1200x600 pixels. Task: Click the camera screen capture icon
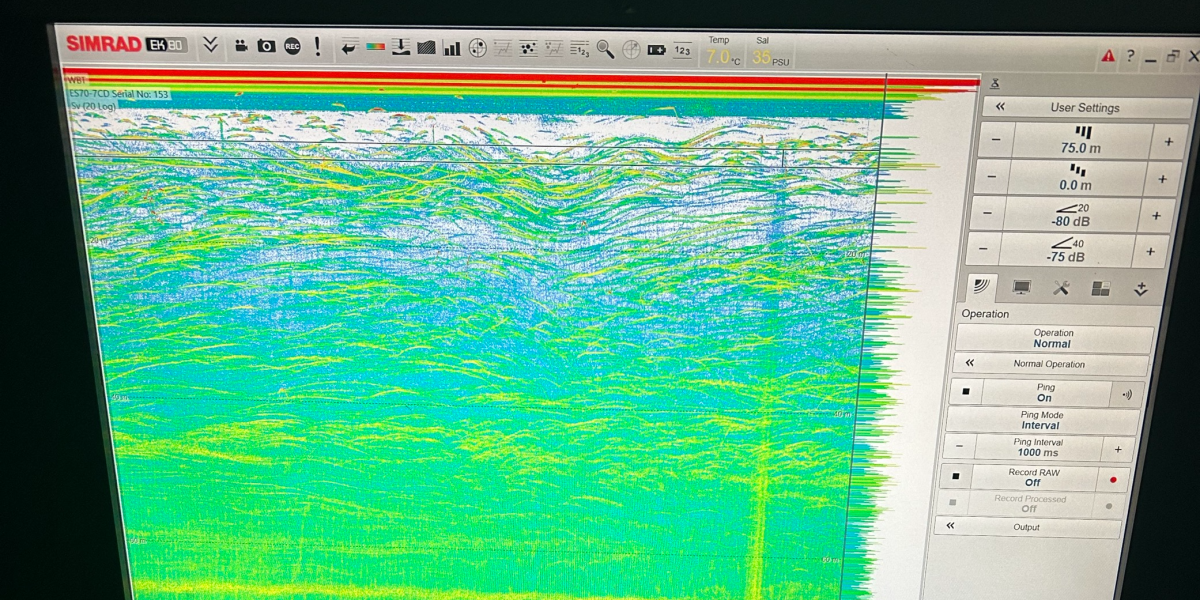point(266,46)
